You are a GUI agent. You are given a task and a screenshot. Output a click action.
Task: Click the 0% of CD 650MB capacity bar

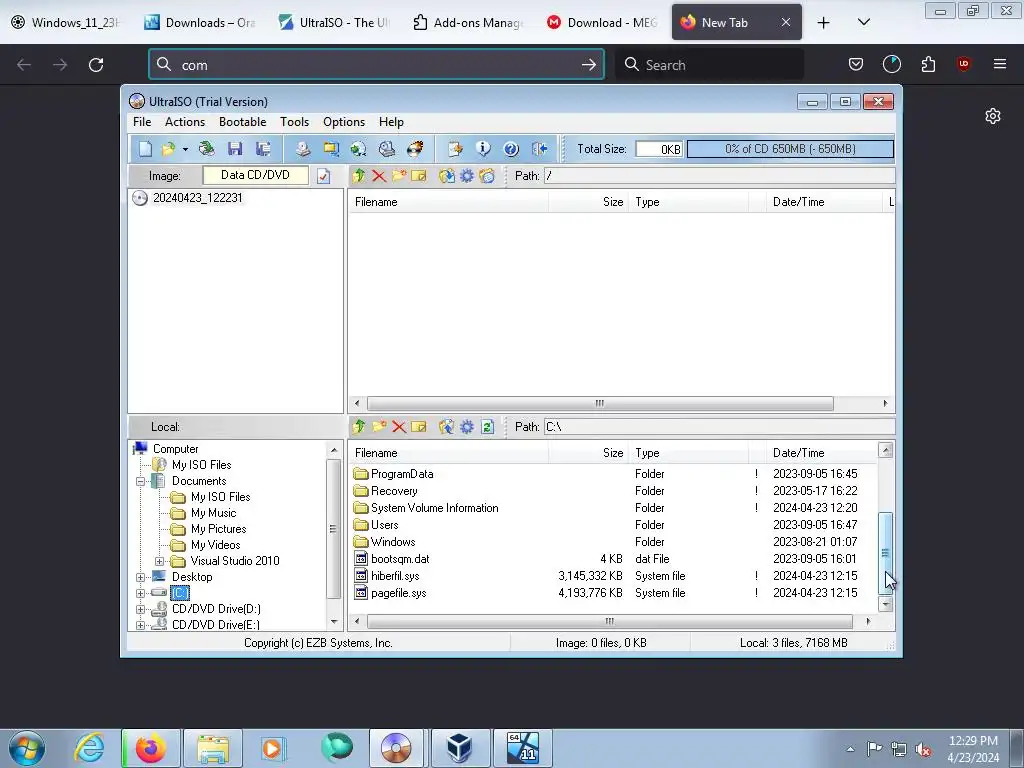click(790, 149)
